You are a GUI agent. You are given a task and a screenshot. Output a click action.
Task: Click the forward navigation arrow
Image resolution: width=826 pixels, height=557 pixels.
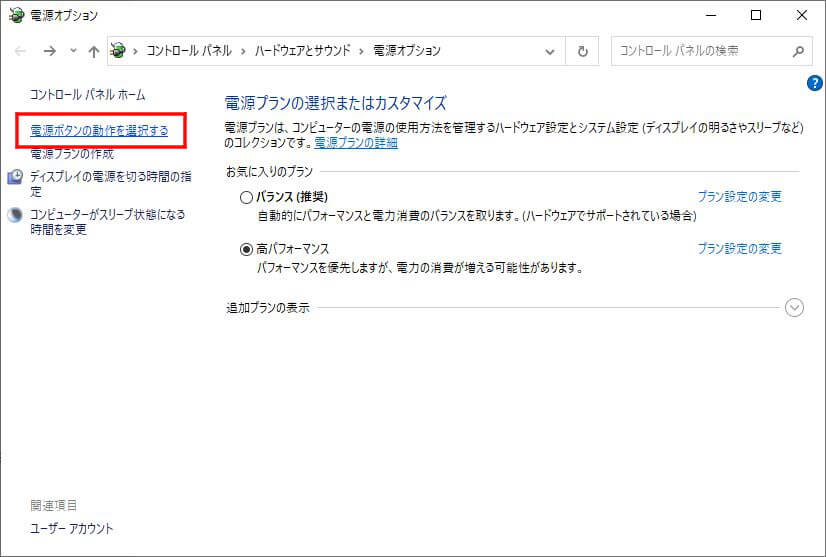click(x=50, y=51)
